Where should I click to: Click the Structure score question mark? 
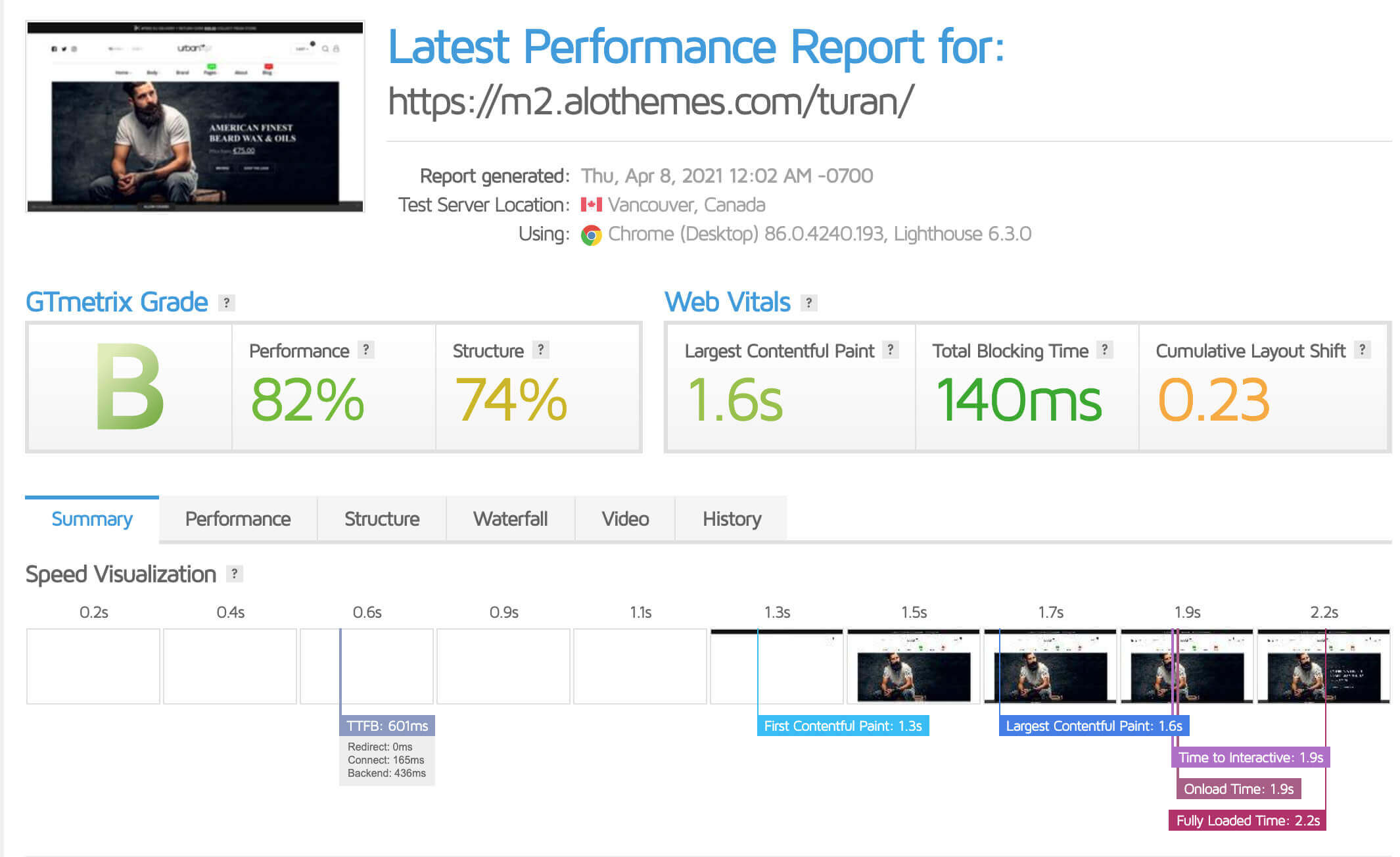(540, 350)
